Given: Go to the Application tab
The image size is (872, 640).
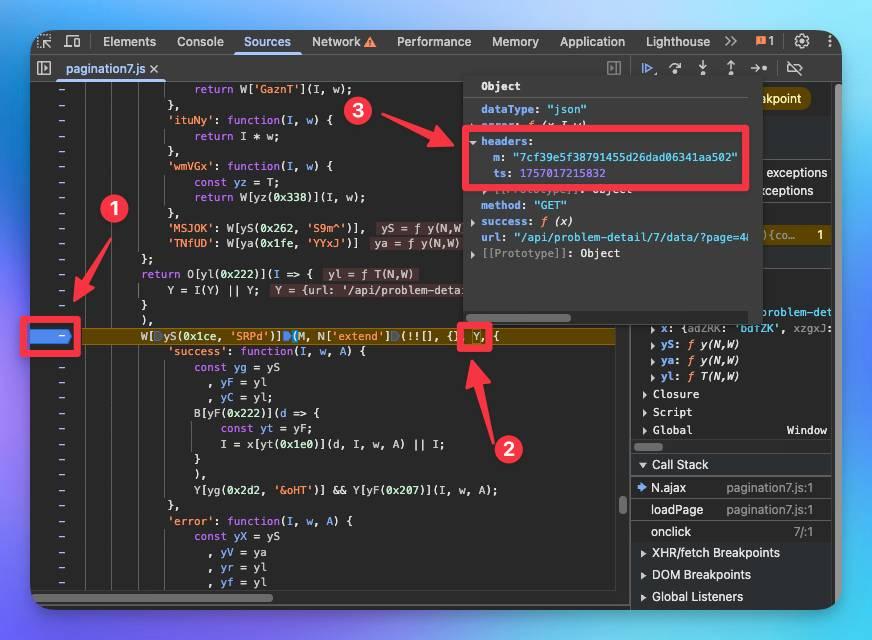Looking at the screenshot, I should (592, 42).
